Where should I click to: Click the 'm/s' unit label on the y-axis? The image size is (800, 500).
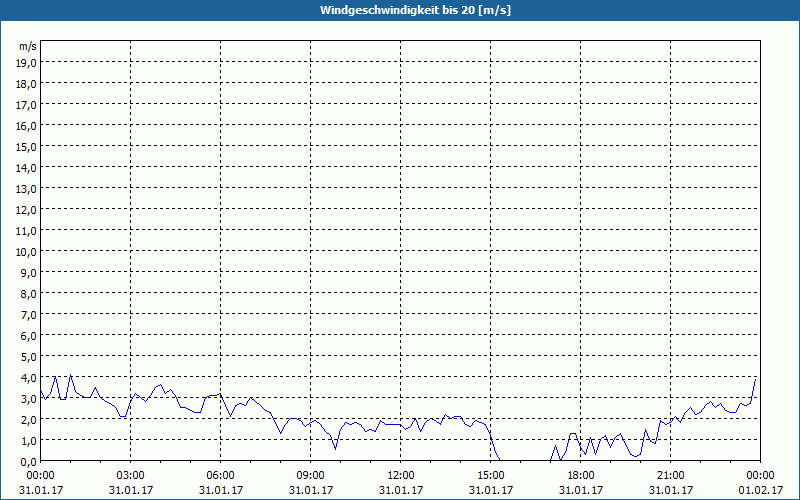(28, 46)
